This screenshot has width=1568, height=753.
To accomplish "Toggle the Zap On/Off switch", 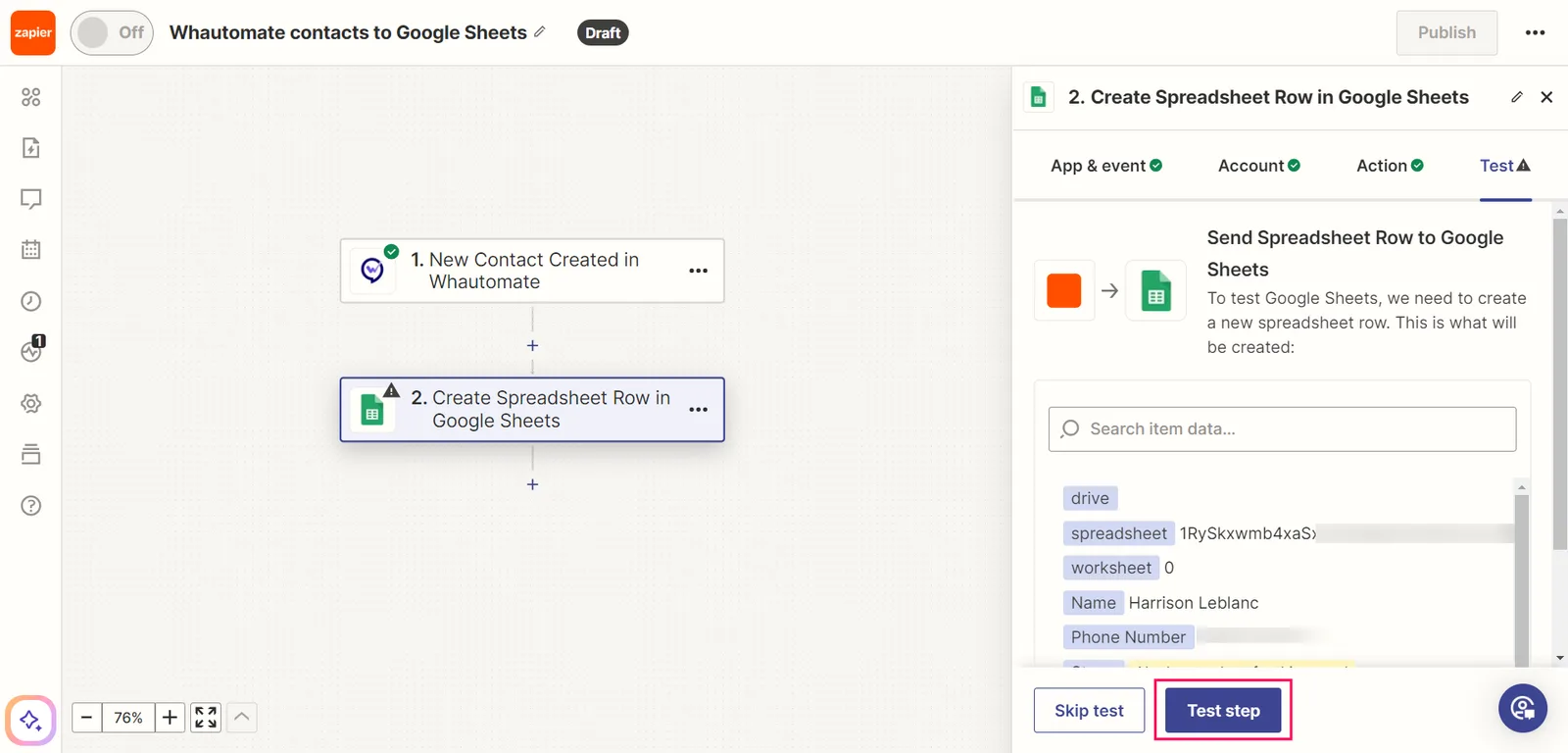I will pyautogui.click(x=112, y=32).
